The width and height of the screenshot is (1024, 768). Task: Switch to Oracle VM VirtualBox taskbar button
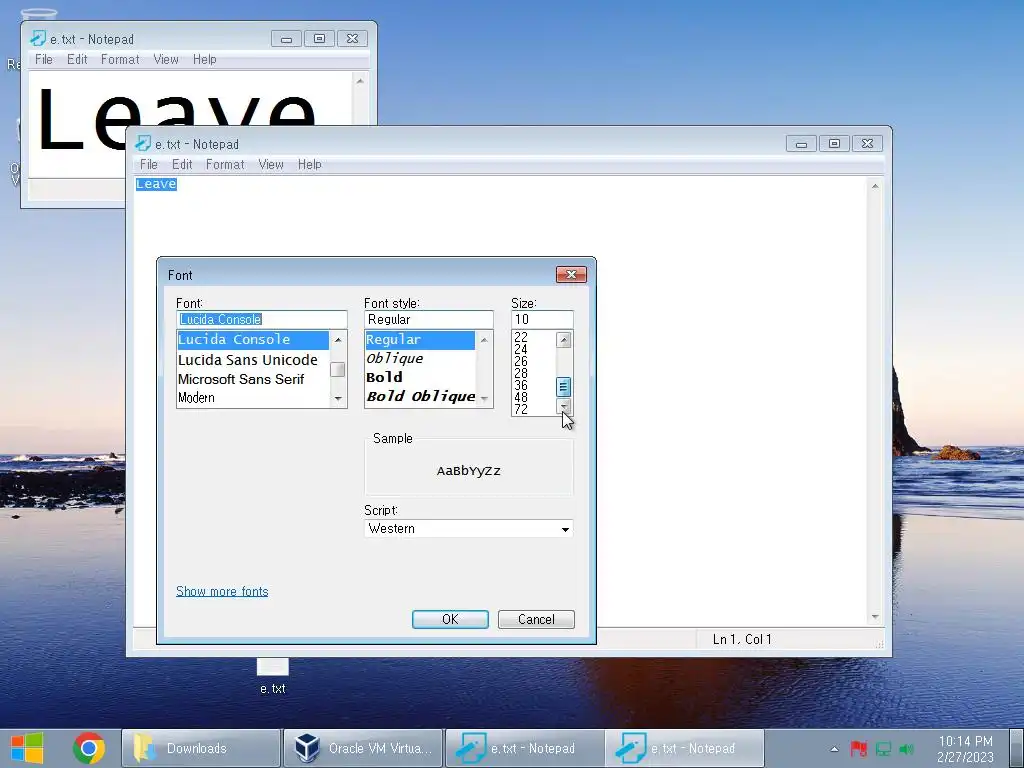[362, 748]
